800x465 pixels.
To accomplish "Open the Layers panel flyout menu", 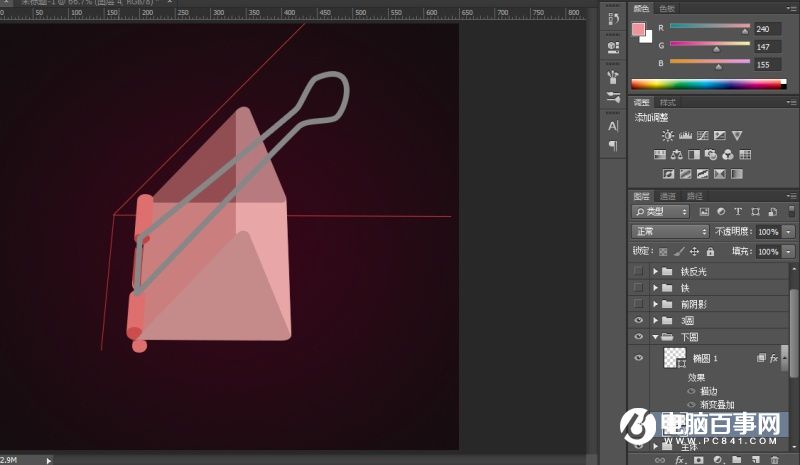I will pyautogui.click(x=791, y=196).
